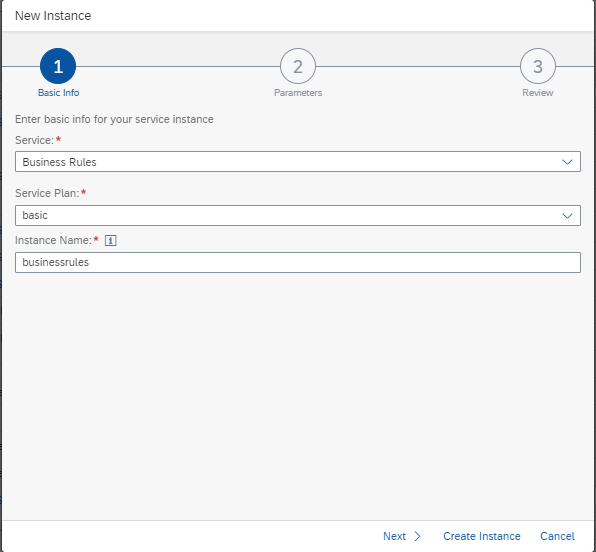The height and width of the screenshot is (552, 596).
Task: Jump to step 3 circle
Action: click(537, 66)
